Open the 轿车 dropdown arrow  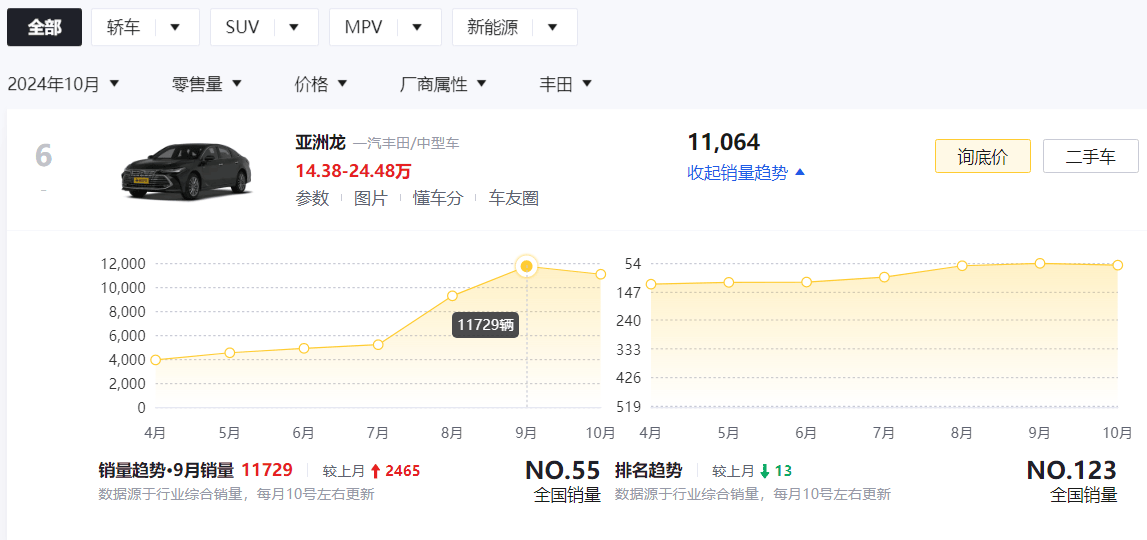(x=175, y=27)
